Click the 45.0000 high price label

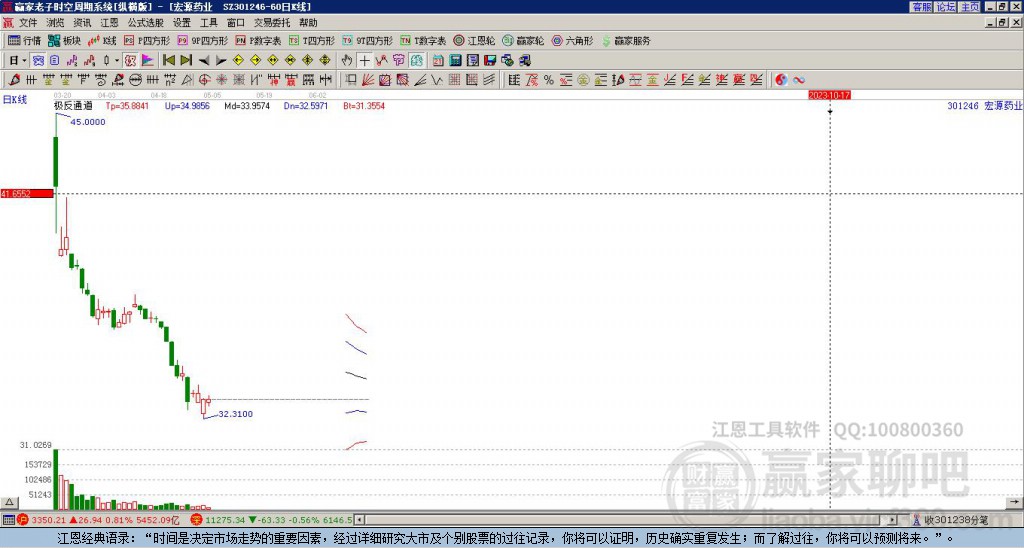pyautogui.click(x=88, y=122)
